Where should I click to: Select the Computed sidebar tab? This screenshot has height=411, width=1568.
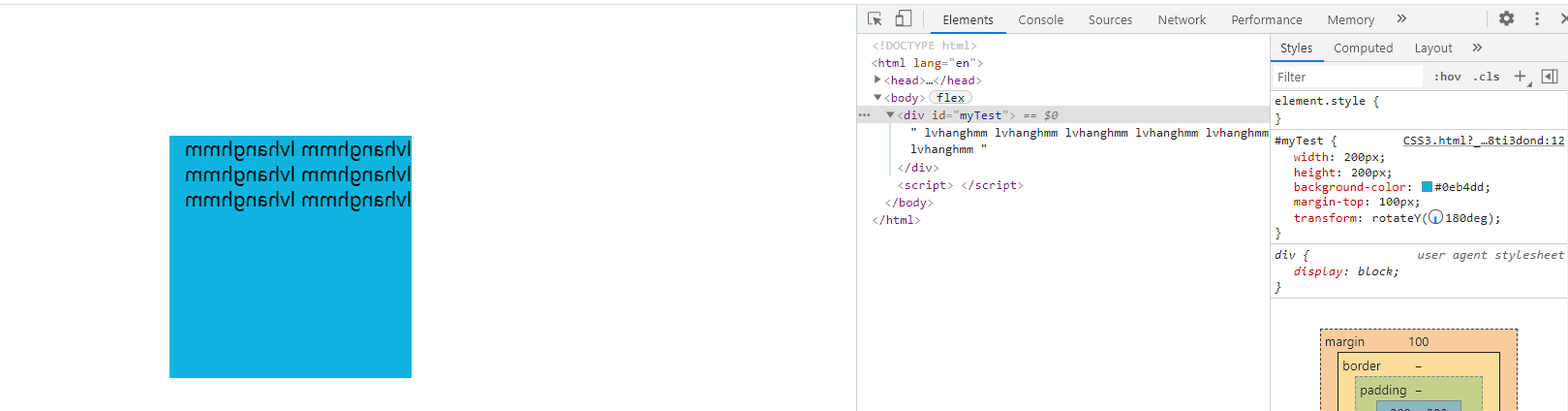coord(1363,47)
